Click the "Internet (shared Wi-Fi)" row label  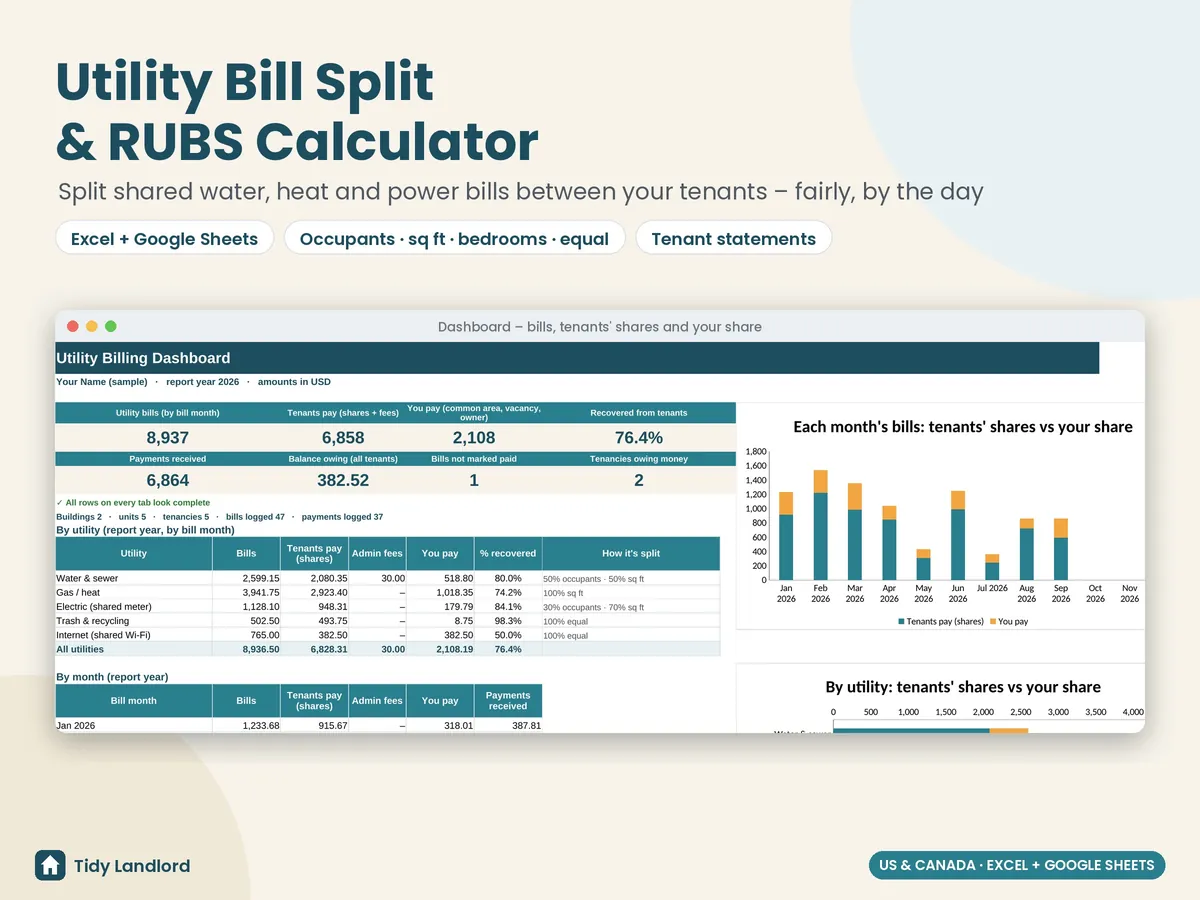tap(104, 635)
